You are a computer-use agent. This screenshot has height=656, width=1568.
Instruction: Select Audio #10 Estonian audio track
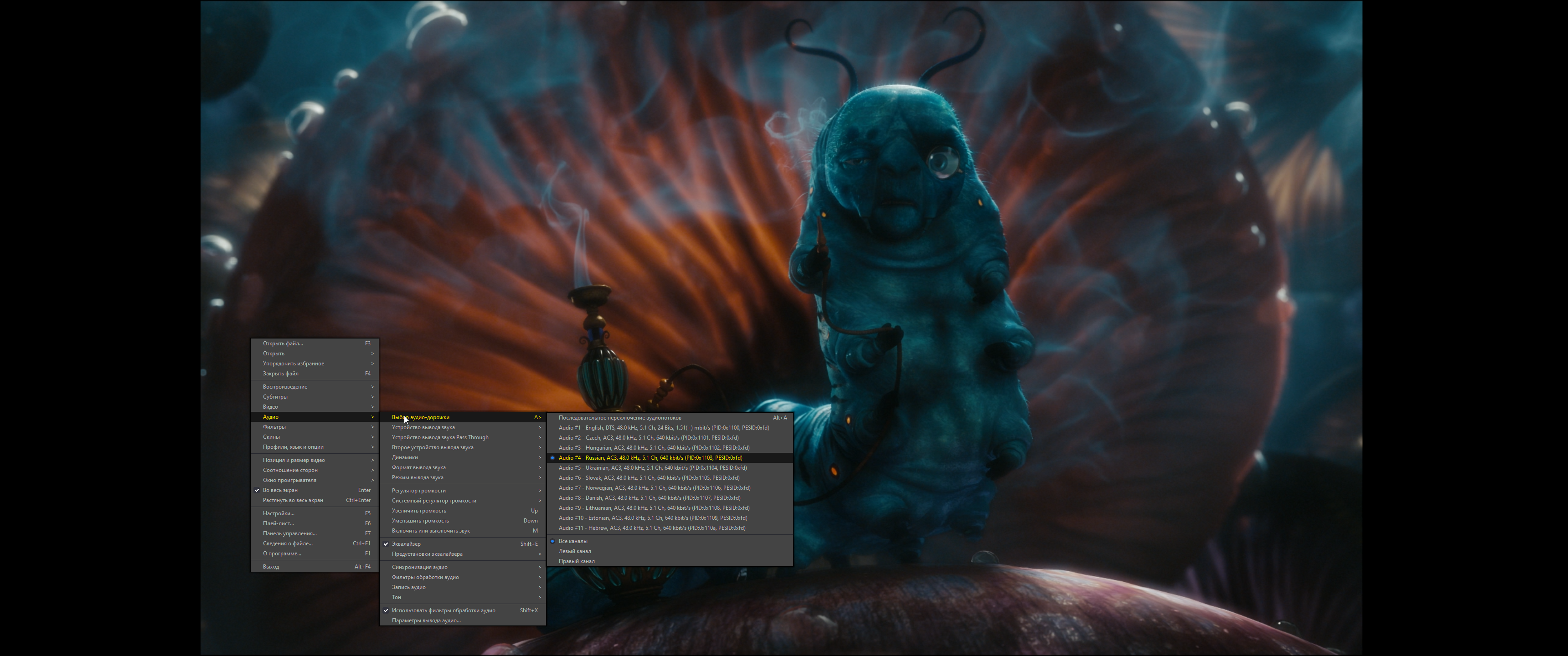pyautogui.click(x=670, y=518)
